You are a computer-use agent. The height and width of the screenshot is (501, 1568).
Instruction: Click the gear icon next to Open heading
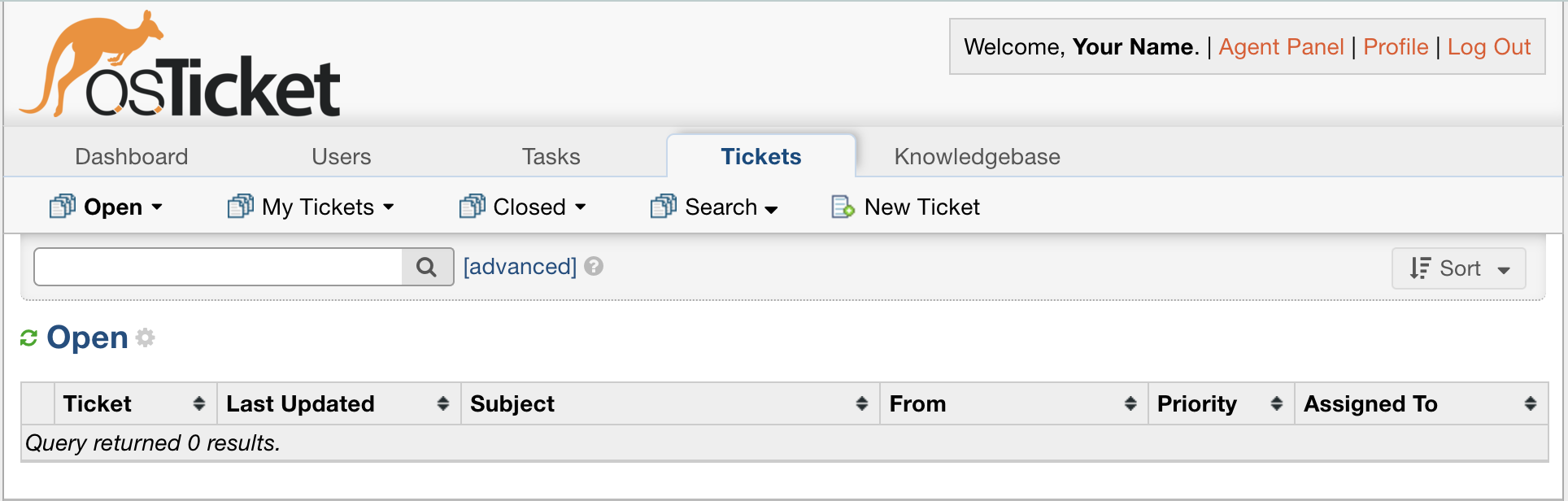click(146, 338)
